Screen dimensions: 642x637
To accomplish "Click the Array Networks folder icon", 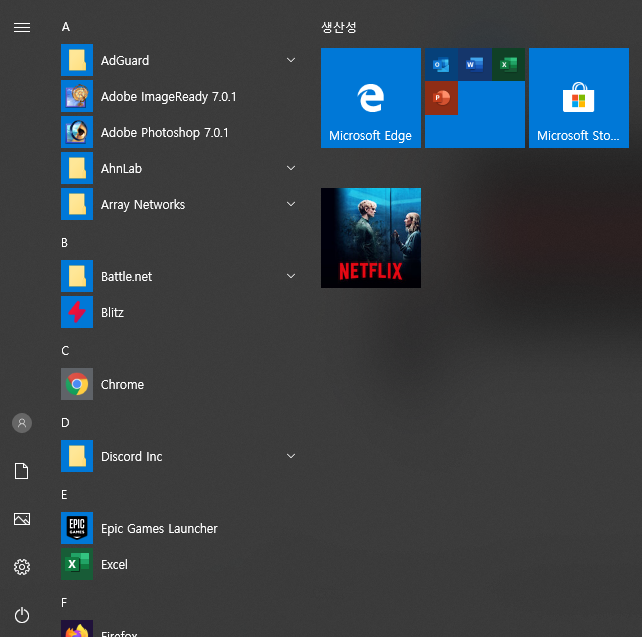I will point(77,204).
